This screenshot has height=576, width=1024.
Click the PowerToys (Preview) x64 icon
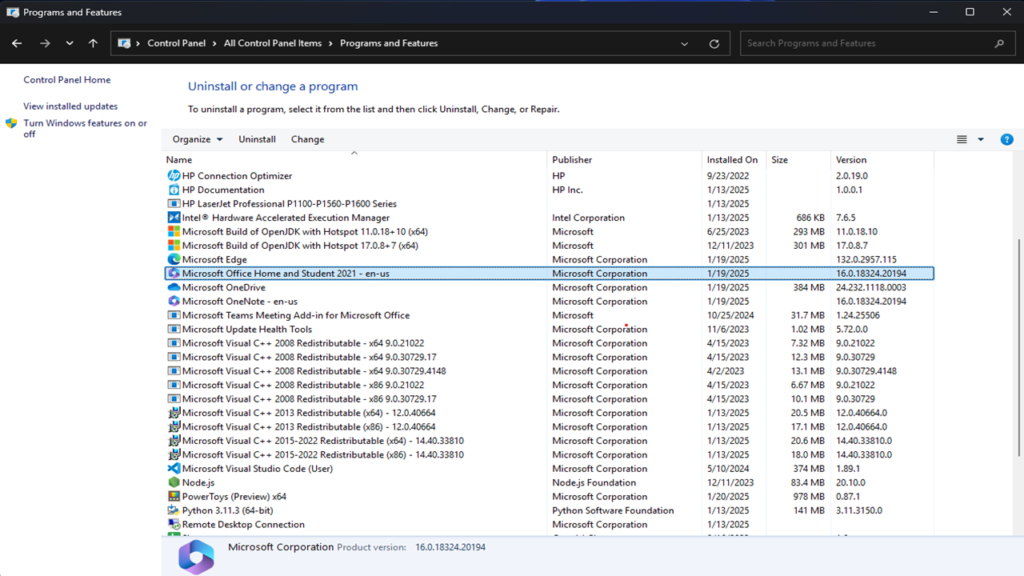[x=174, y=496]
